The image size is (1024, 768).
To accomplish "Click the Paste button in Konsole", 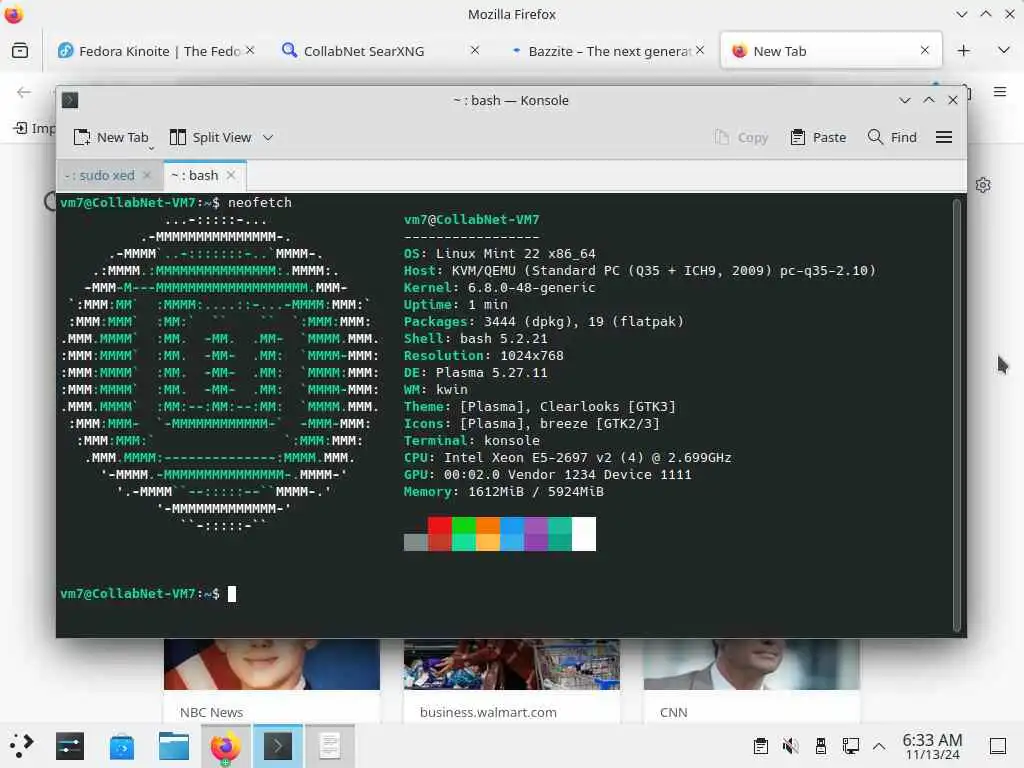I will [x=818, y=137].
